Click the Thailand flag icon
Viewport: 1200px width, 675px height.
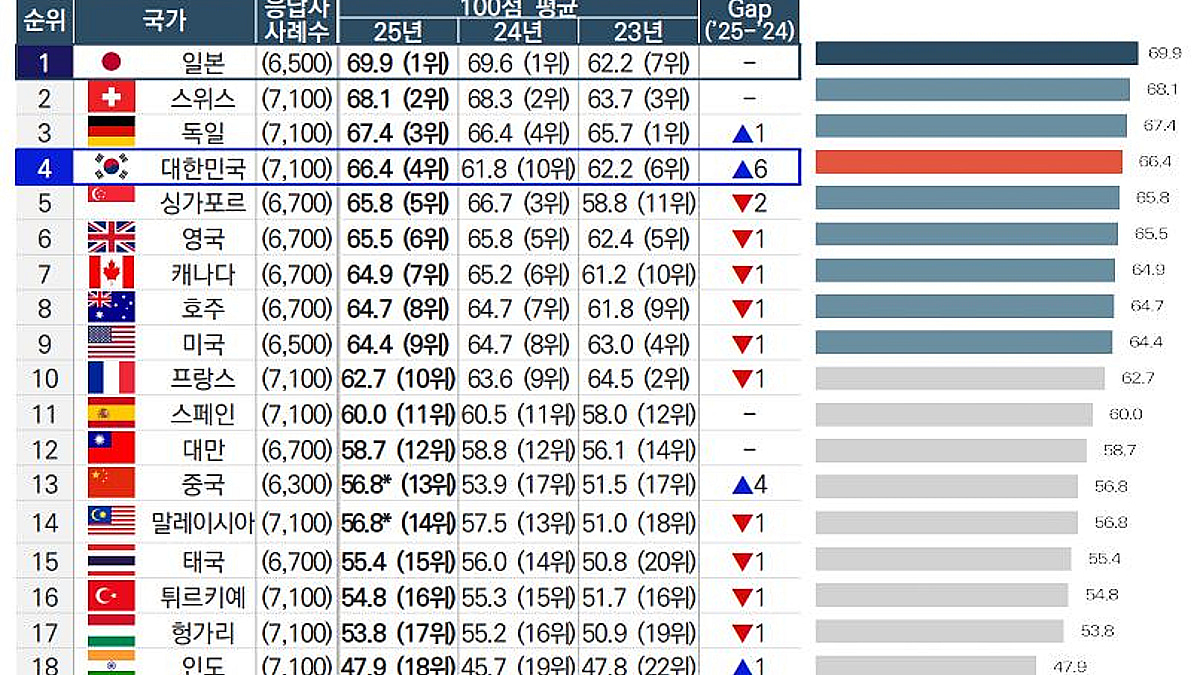111,560
